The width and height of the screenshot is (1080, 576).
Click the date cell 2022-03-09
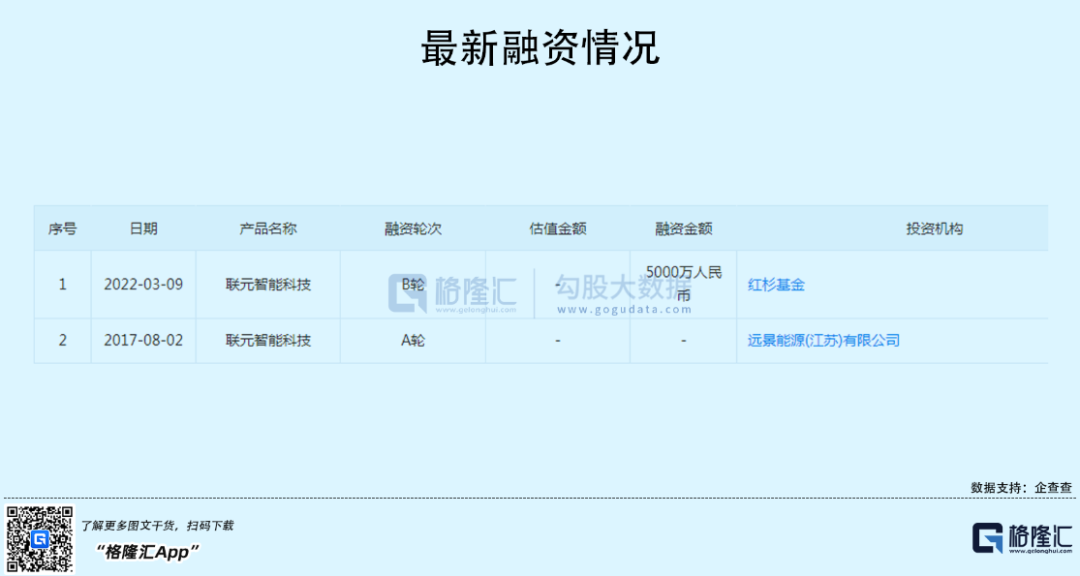[143, 285]
